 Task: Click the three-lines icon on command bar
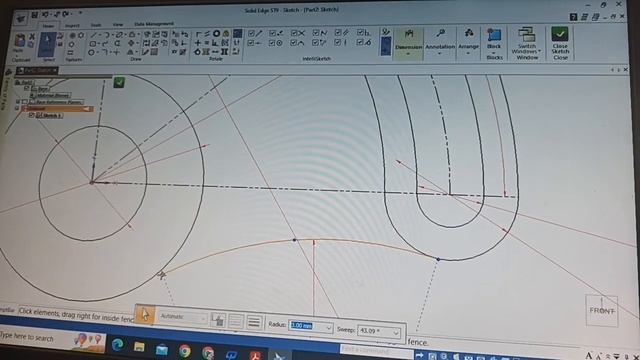[x=253, y=322]
